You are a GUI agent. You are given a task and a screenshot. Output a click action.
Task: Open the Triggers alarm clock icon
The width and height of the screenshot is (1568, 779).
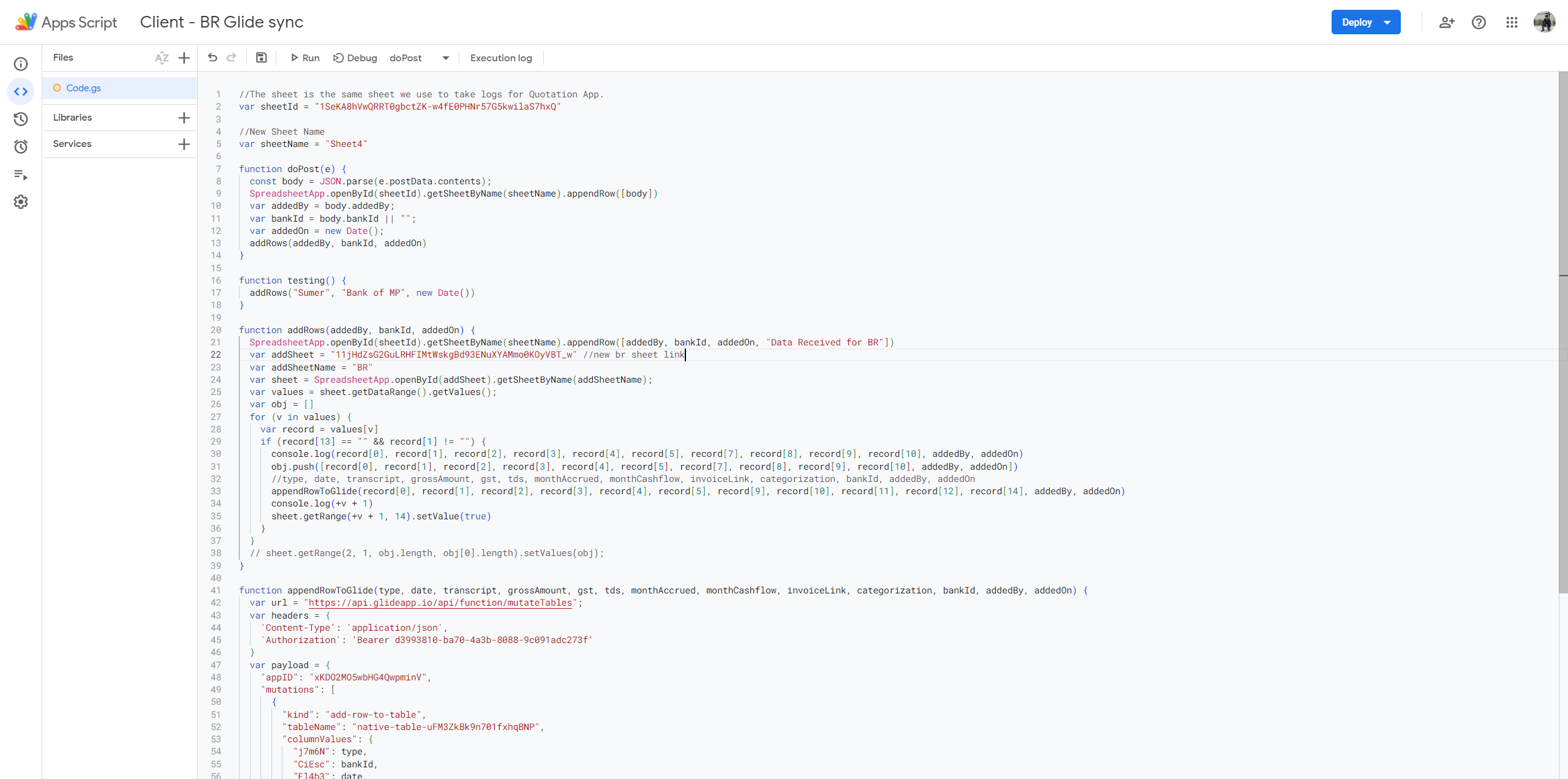pyautogui.click(x=21, y=147)
